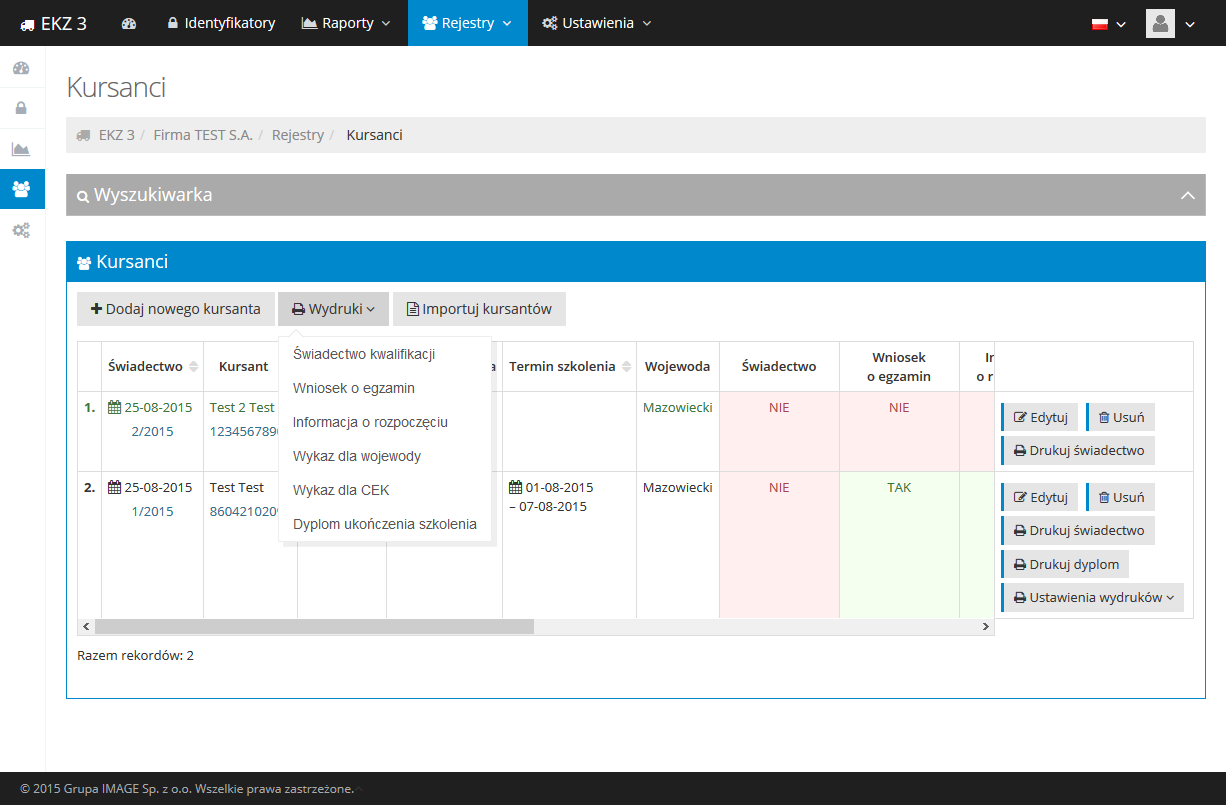This screenshot has height=805, width=1226.
Task: Select Świadectwo kwalifikacji from Wydruki menu
Action: 364,354
